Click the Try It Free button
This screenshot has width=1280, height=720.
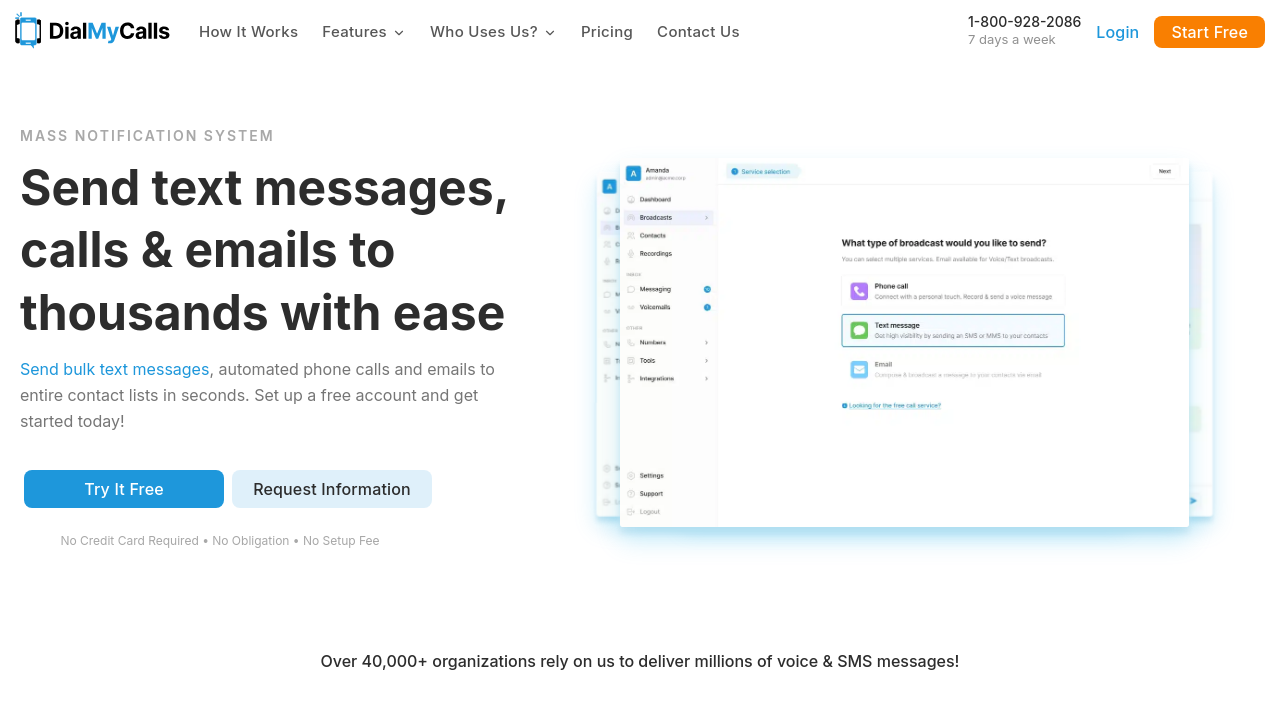click(124, 489)
